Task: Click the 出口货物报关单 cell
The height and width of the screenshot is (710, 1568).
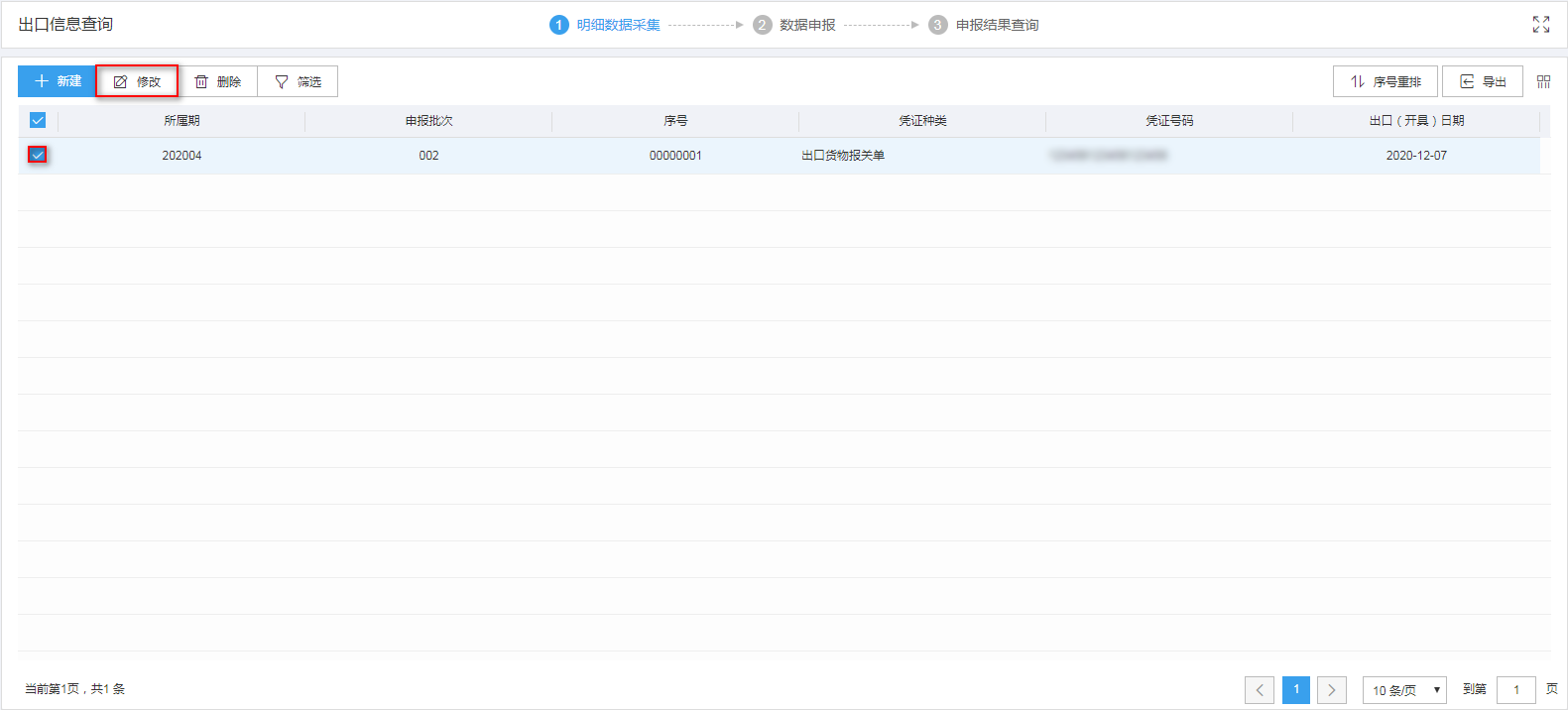Action: pyautogui.click(x=843, y=156)
